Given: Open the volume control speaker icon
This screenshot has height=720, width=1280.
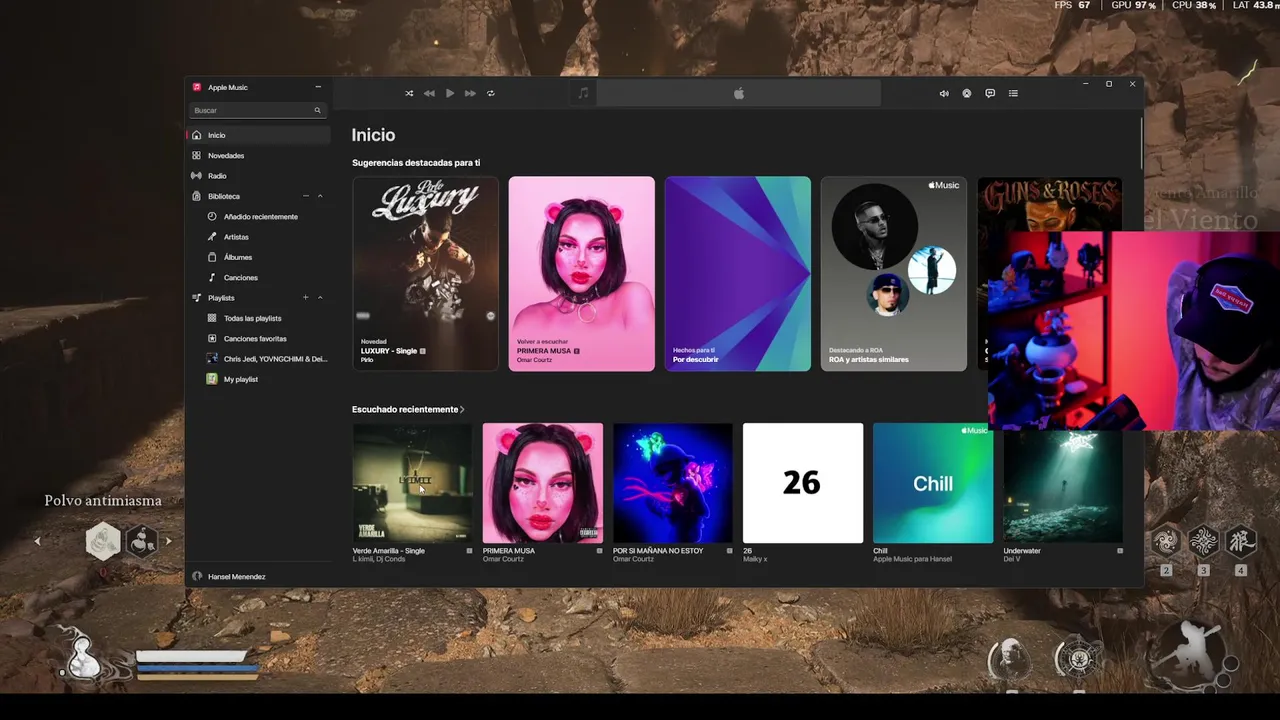Looking at the screenshot, I should (944, 93).
